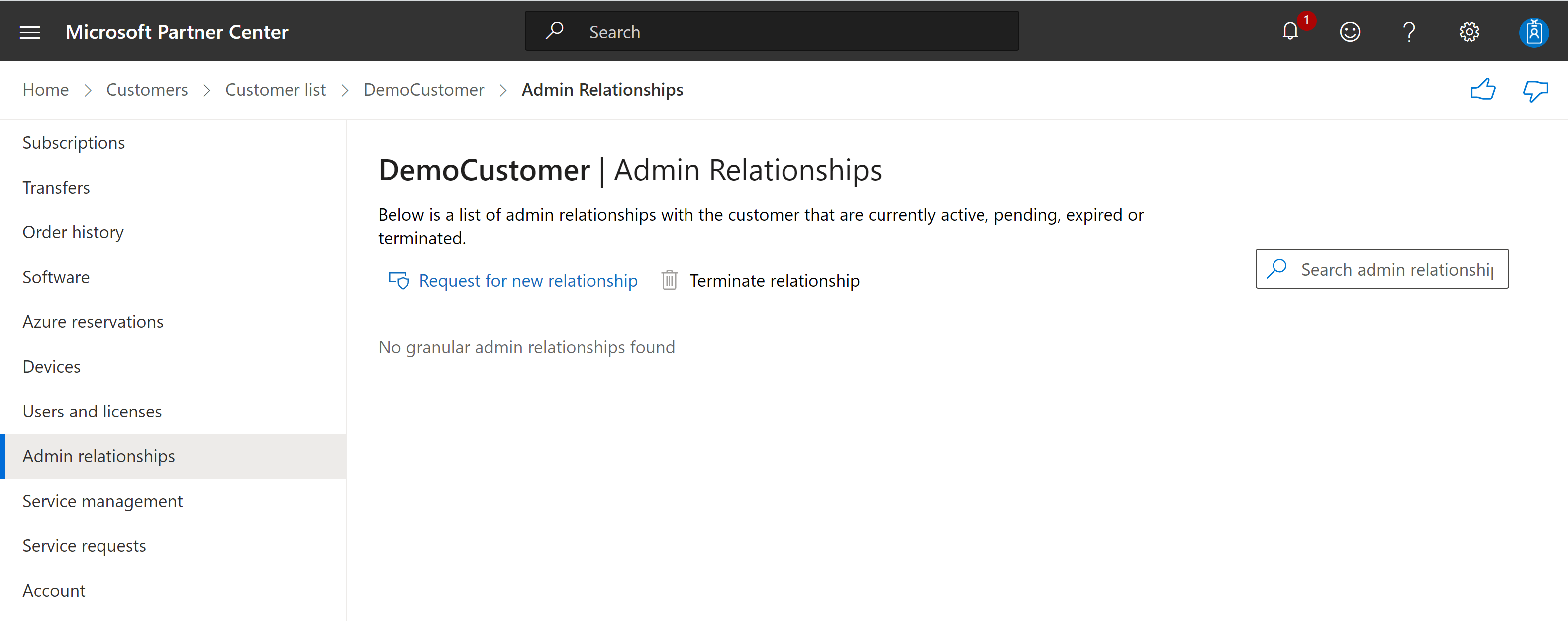Open the settings gear icon
This screenshot has height=621, width=1568.
click(x=1469, y=32)
